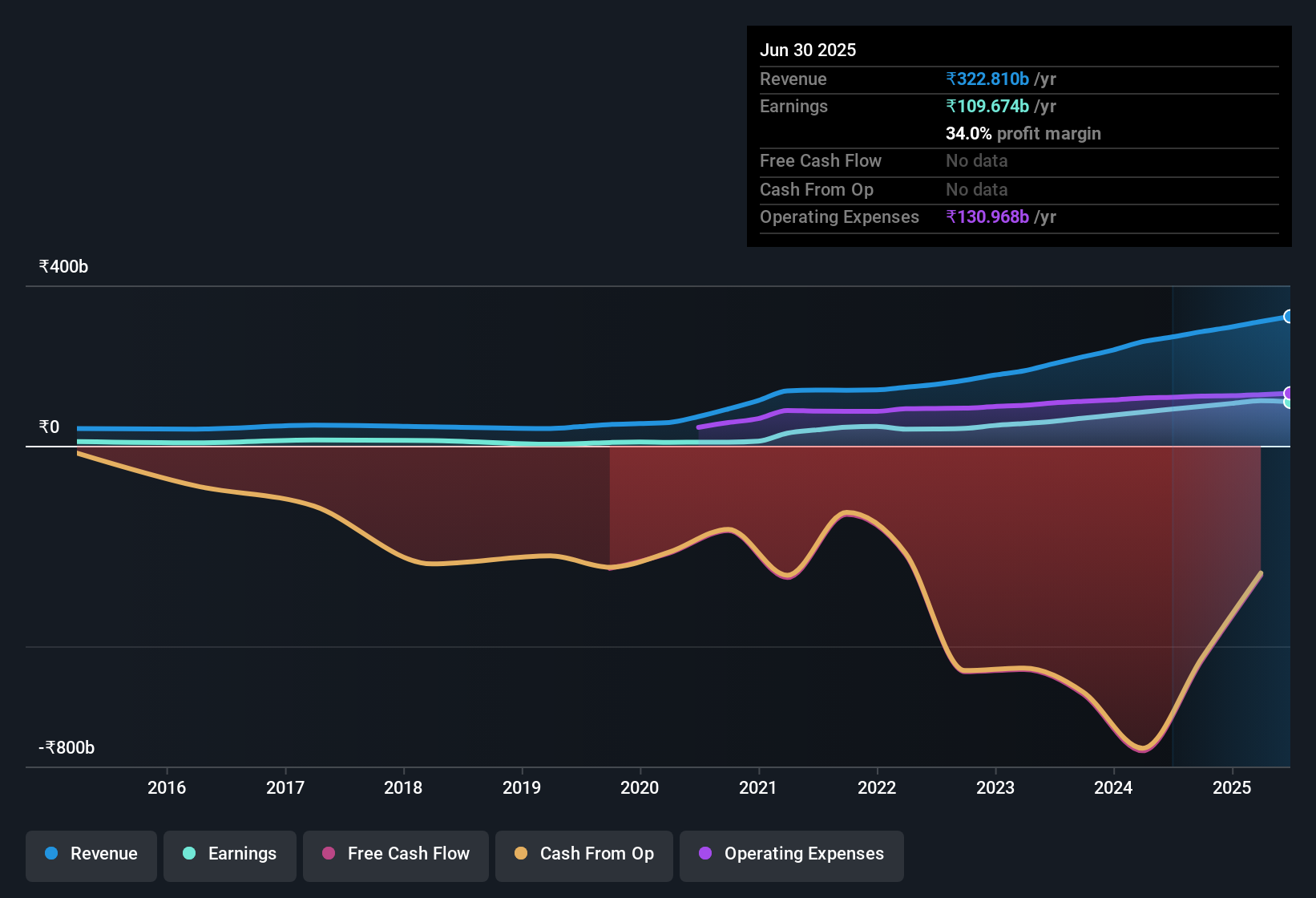
Task: Click the Earnings endpoint marker on chart
Action: coord(1289,402)
